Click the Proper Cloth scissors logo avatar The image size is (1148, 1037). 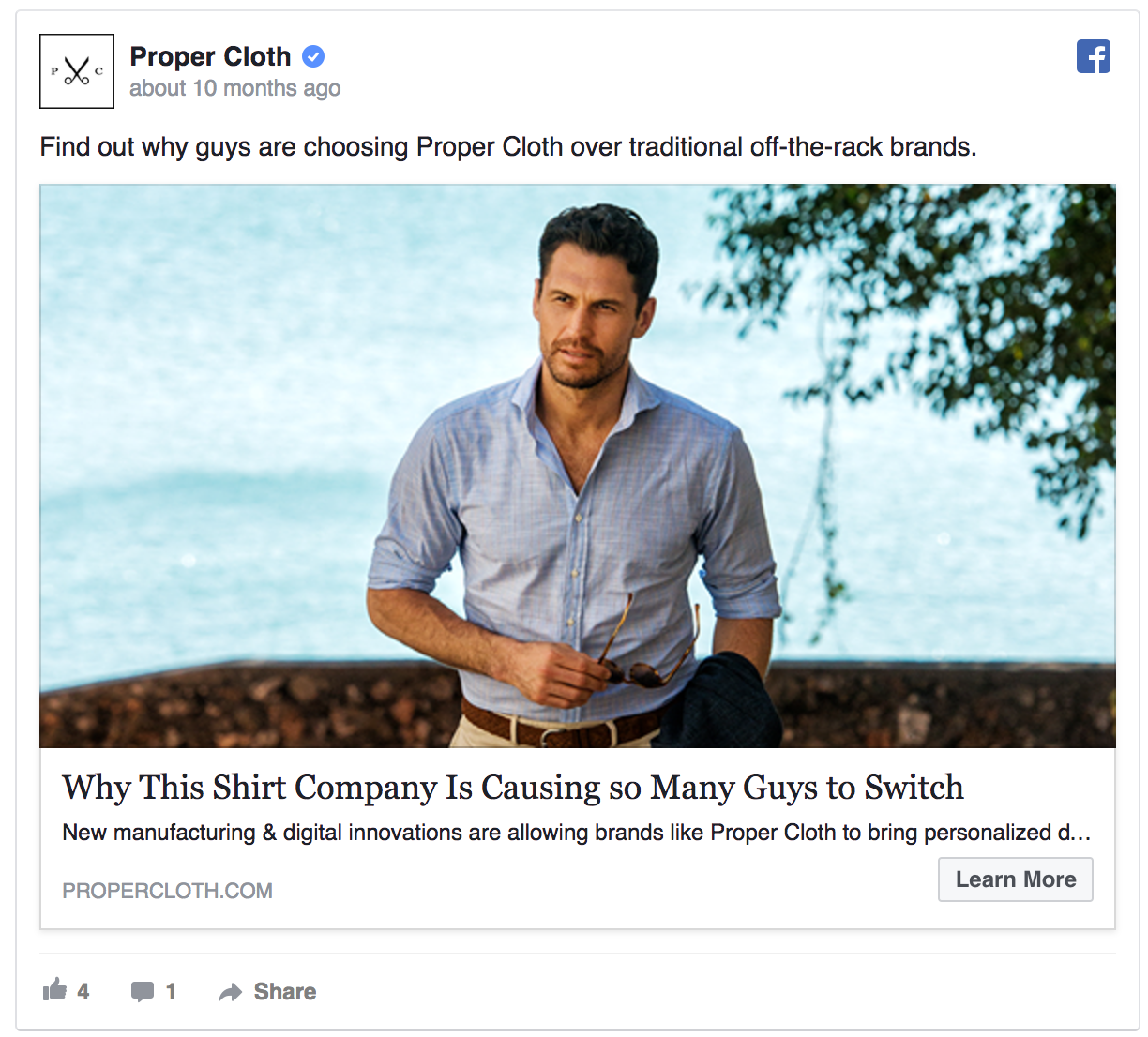pyautogui.click(x=77, y=71)
